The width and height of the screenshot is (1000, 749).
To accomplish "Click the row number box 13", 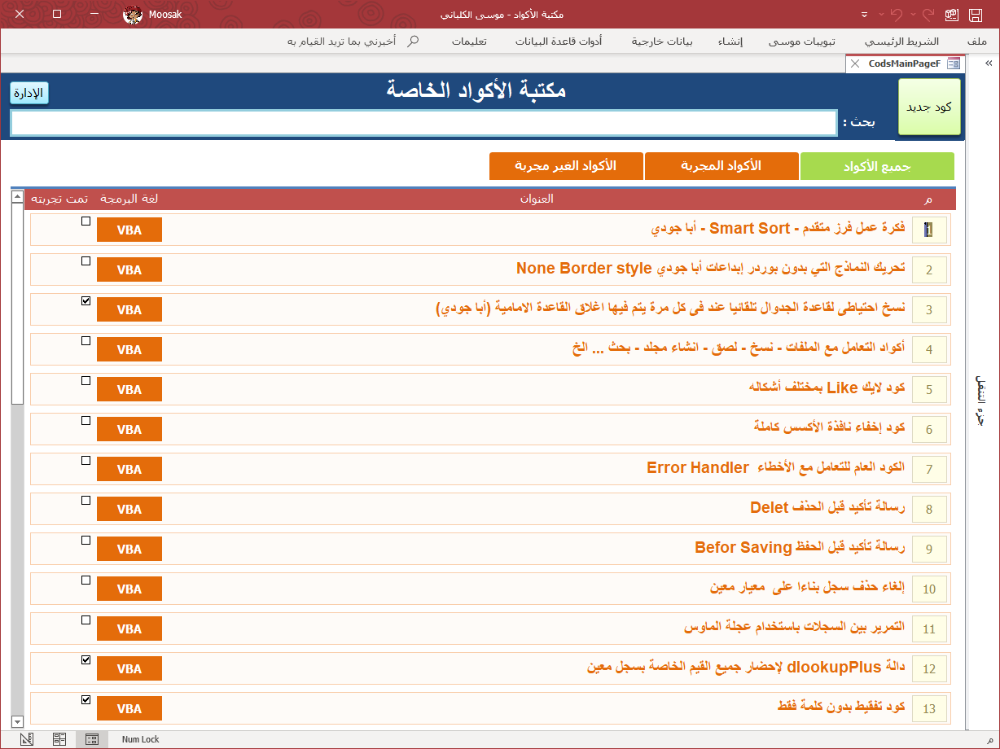I will (929, 709).
